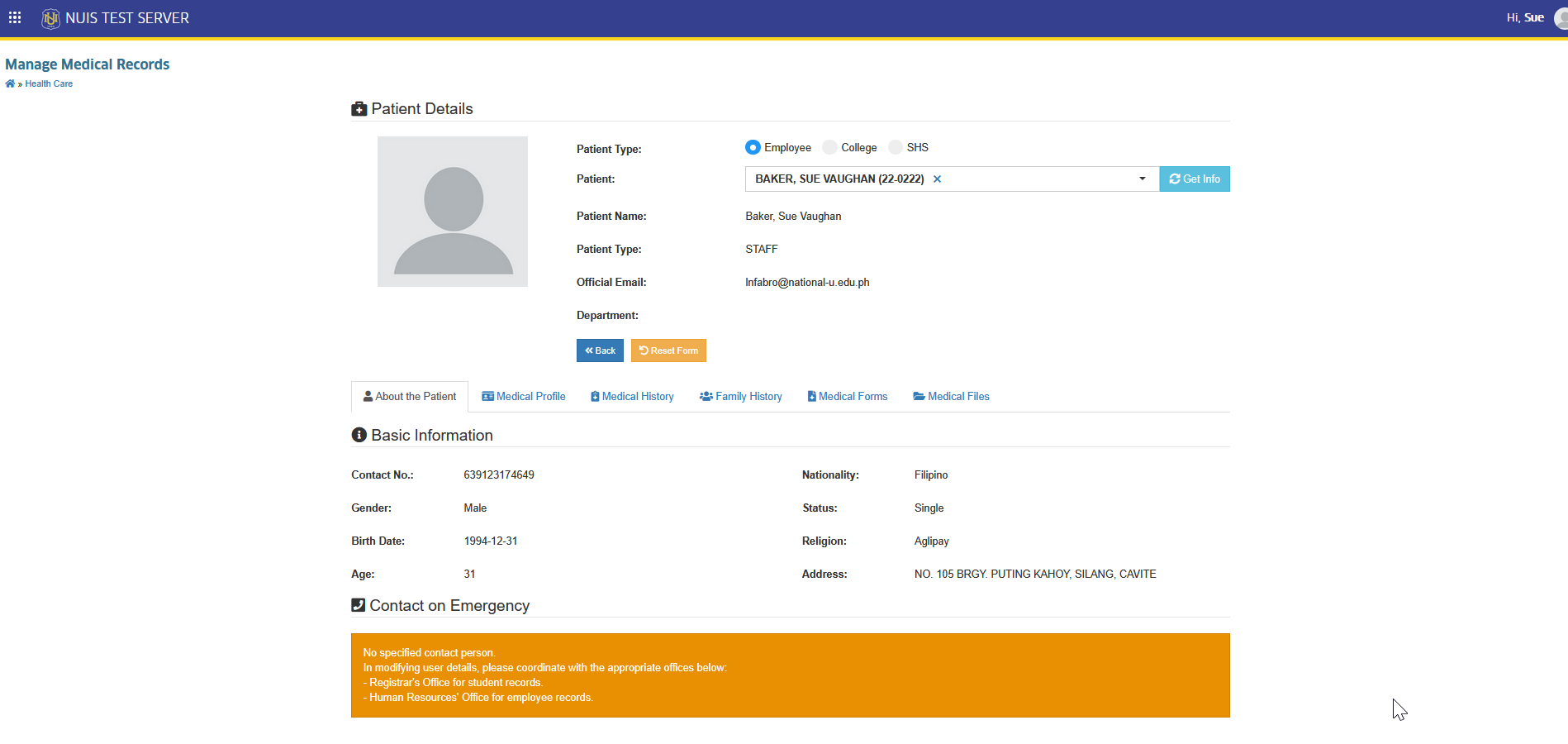The height and width of the screenshot is (744, 1568).
Task: Click the contact number 639123174649
Action: (x=499, y=475)
